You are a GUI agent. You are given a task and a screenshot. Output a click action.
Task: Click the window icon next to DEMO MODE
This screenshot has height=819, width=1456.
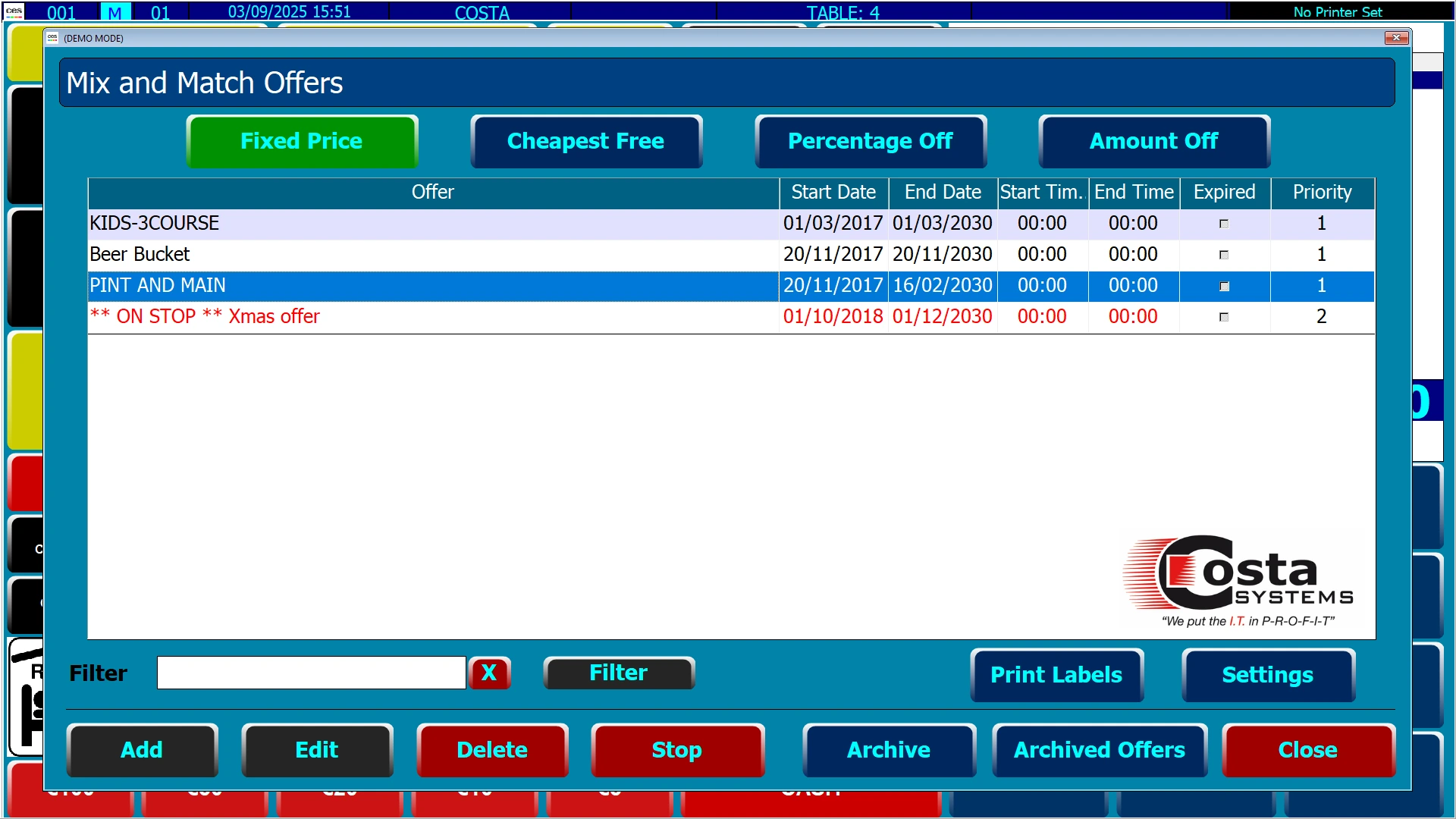[52, 38]
